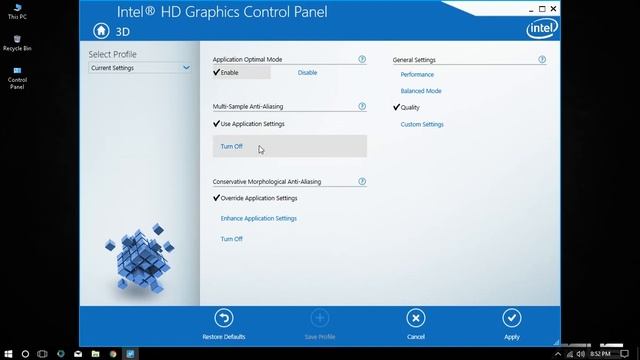The height and width of the screenshot is (360, 640).
Task: Select Enable for Application Optimal Mode
Action: coord(241,73)
